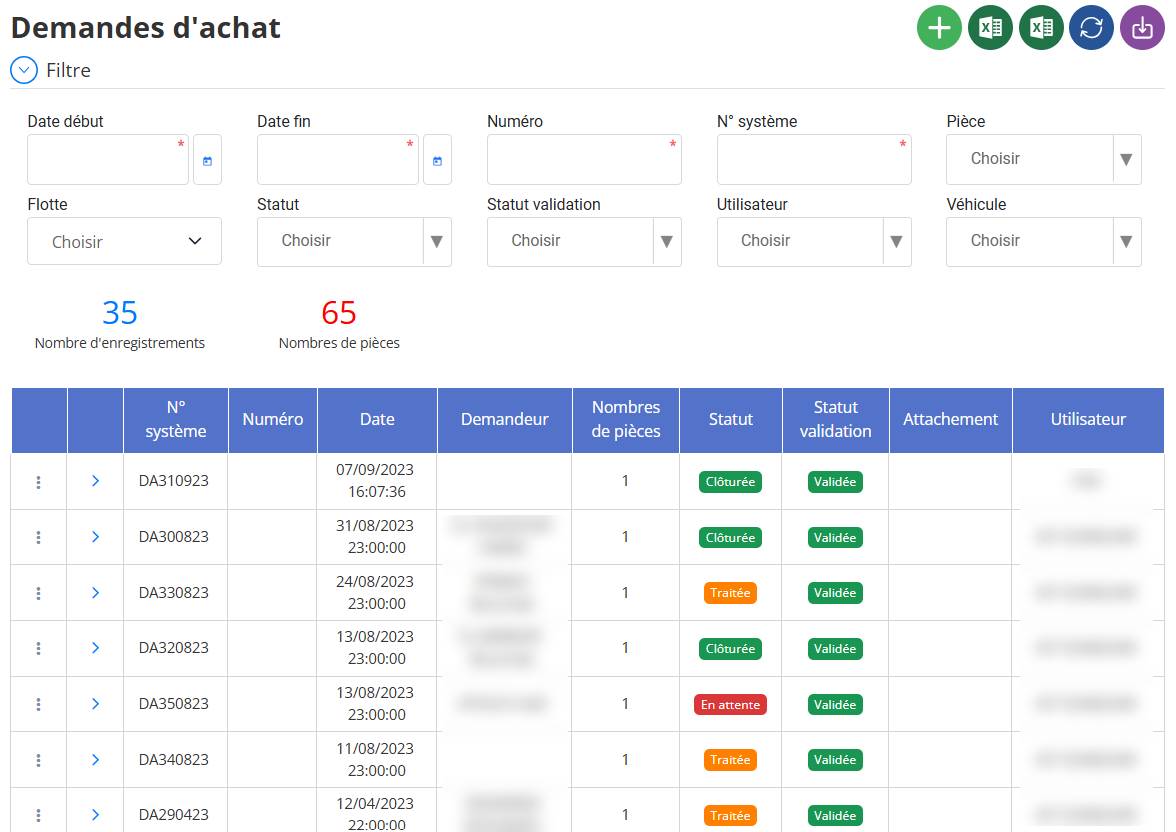Sort by Statut column header
The width and height of the screenshot is (1176, 832).
[730, 419]
